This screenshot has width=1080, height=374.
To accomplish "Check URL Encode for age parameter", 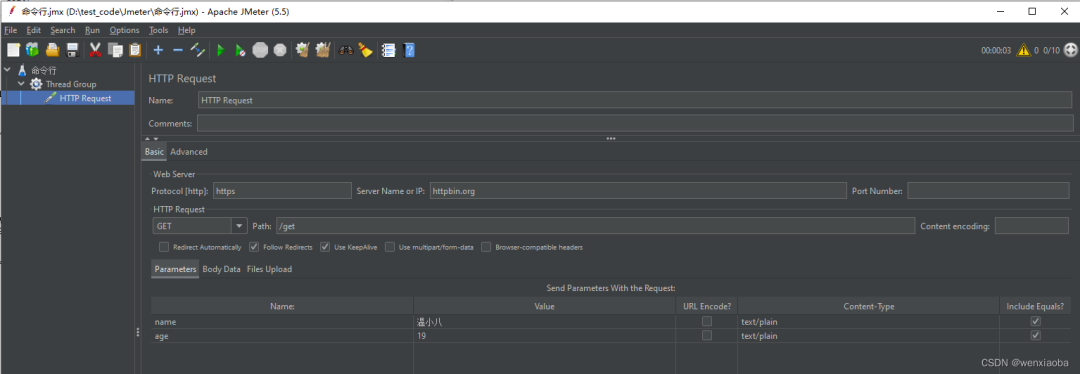I will 707,335.
